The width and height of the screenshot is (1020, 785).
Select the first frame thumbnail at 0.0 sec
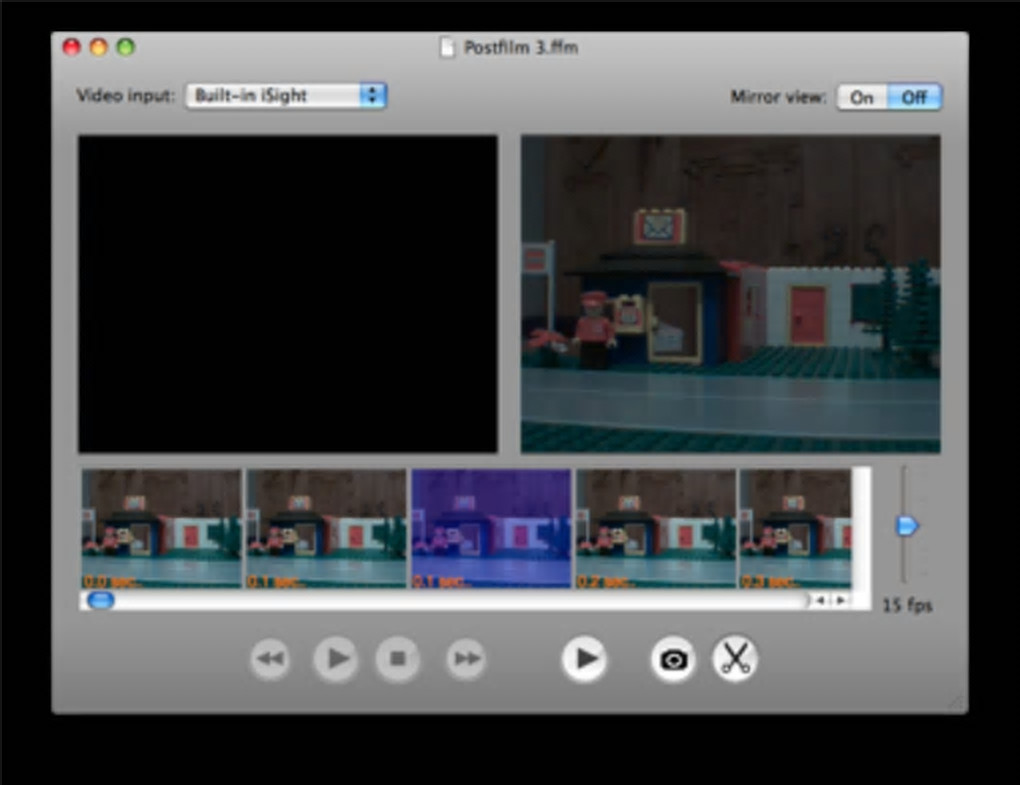[161, 529]
